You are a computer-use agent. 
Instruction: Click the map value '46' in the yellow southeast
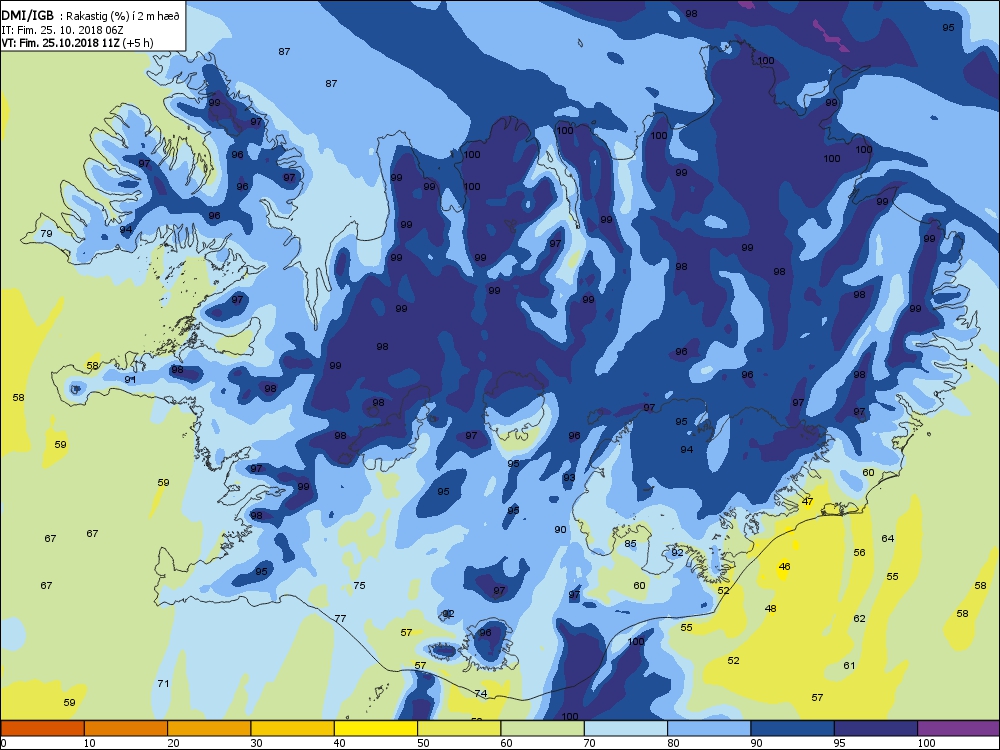784,566
